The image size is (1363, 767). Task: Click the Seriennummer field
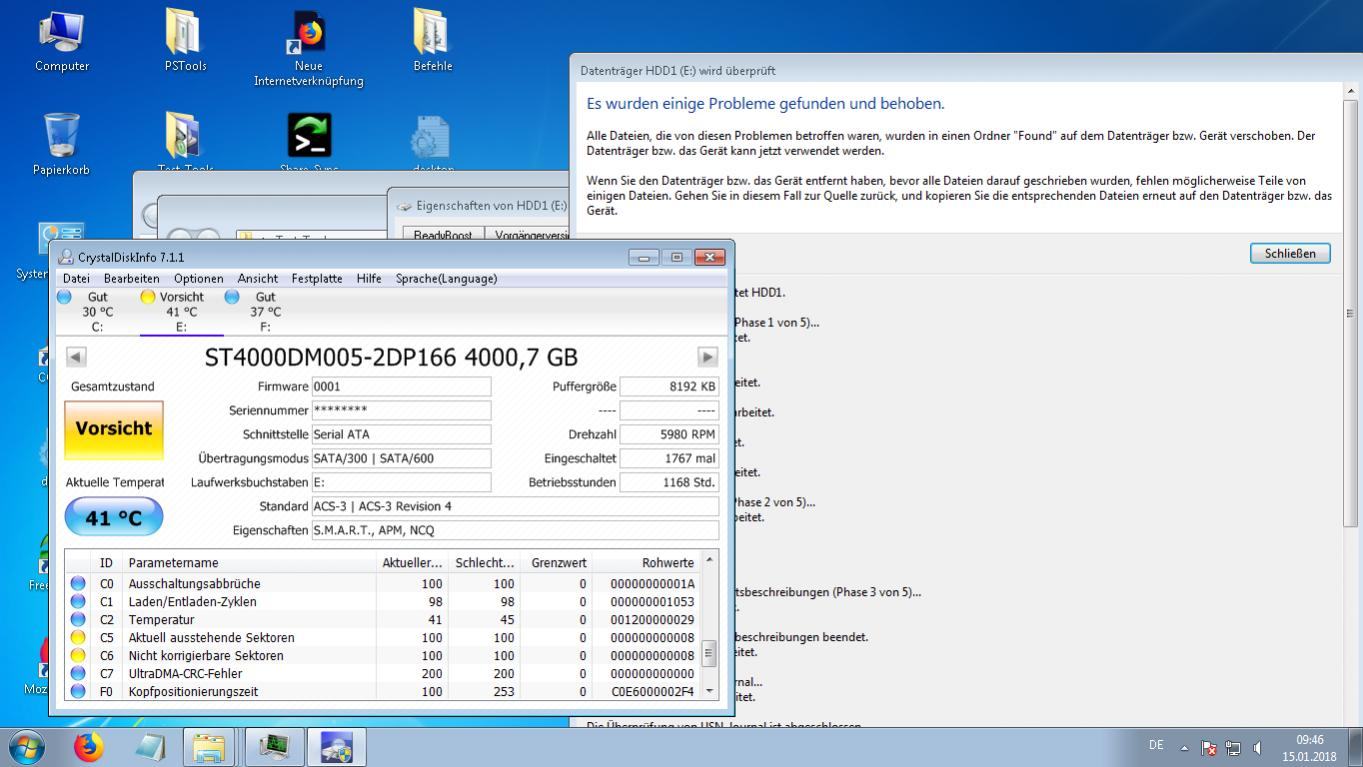[401, 411]
